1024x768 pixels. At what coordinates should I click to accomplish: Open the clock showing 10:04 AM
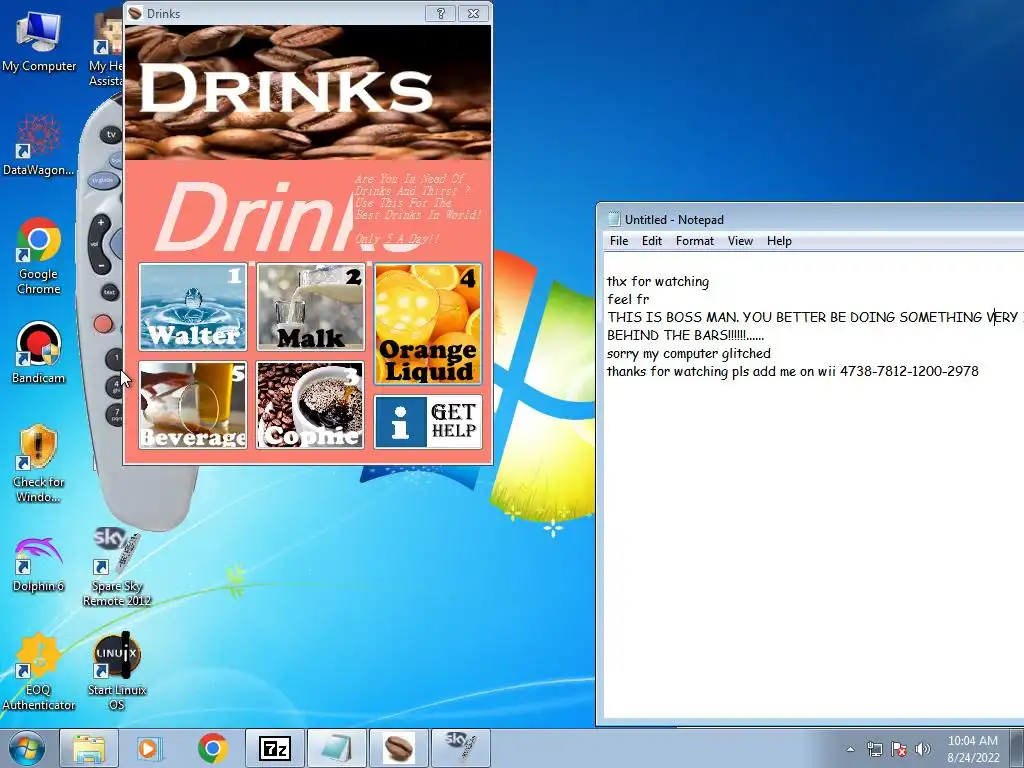click(973, 749)
